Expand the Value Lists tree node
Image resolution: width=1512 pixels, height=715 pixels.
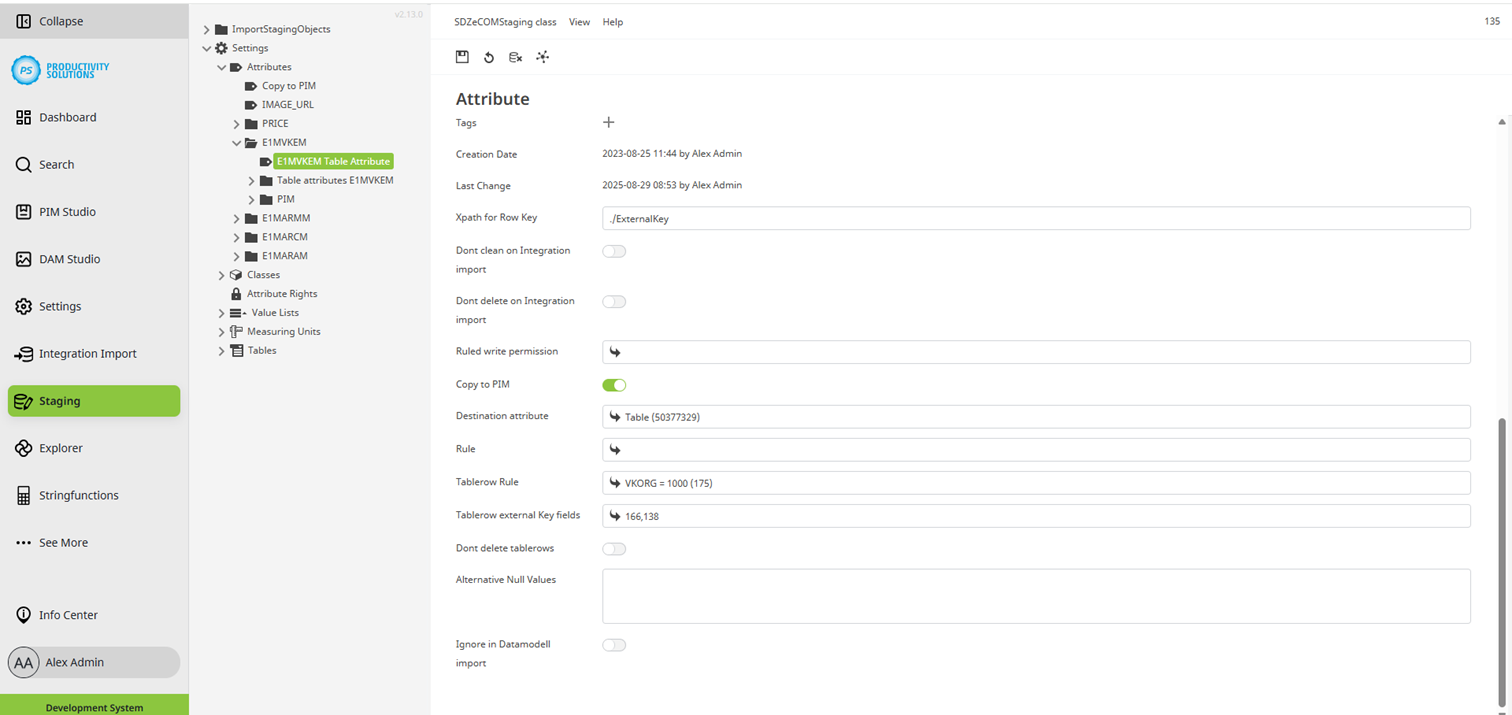[222, 313]
